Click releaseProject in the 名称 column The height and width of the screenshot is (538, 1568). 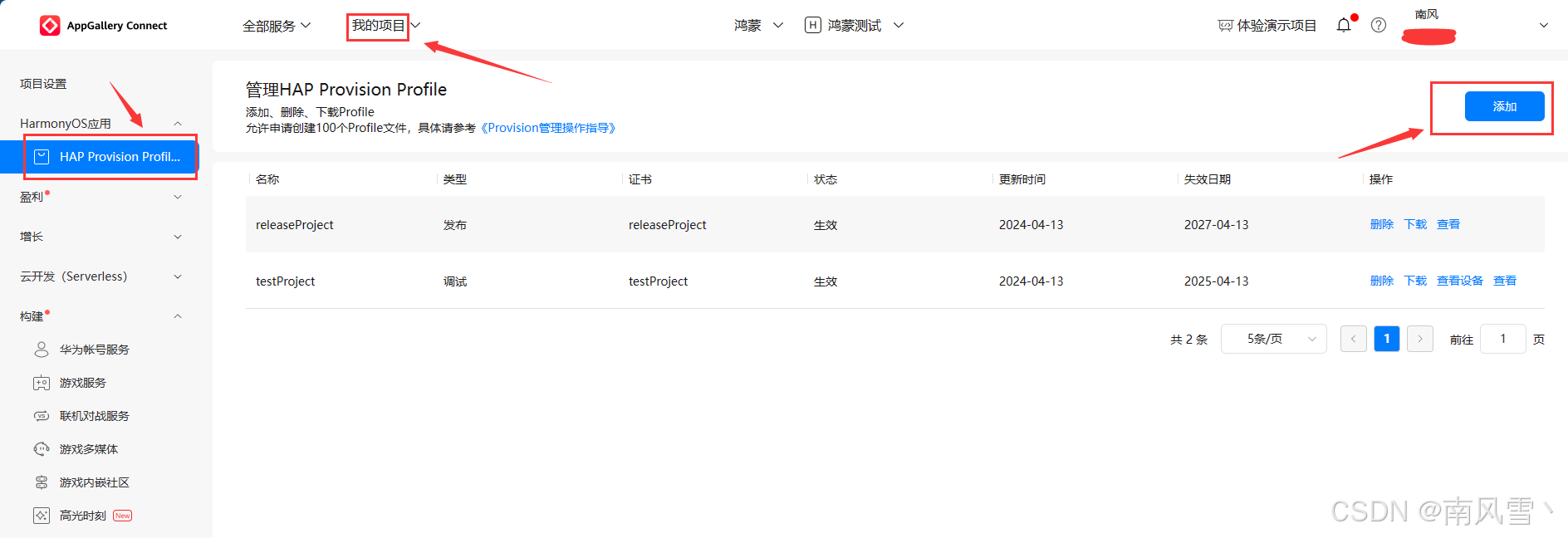[295, 225]
